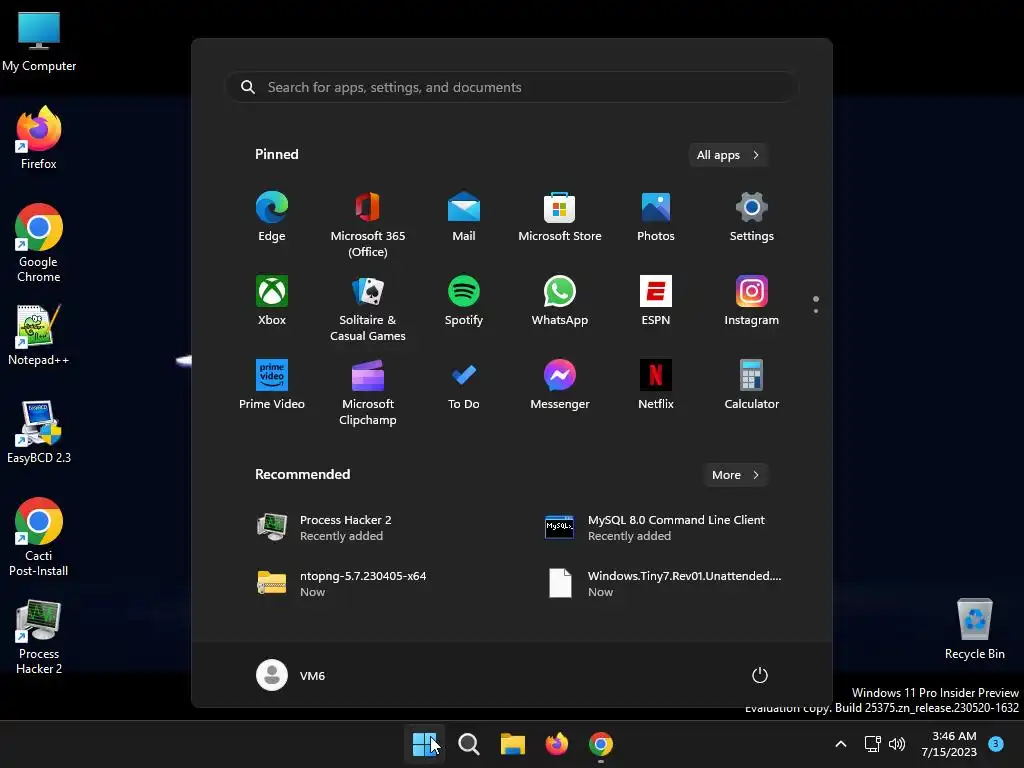Screen dimensions: 1024x768
Task: Click the Start menu search field
Action: (x=511, y=87)
